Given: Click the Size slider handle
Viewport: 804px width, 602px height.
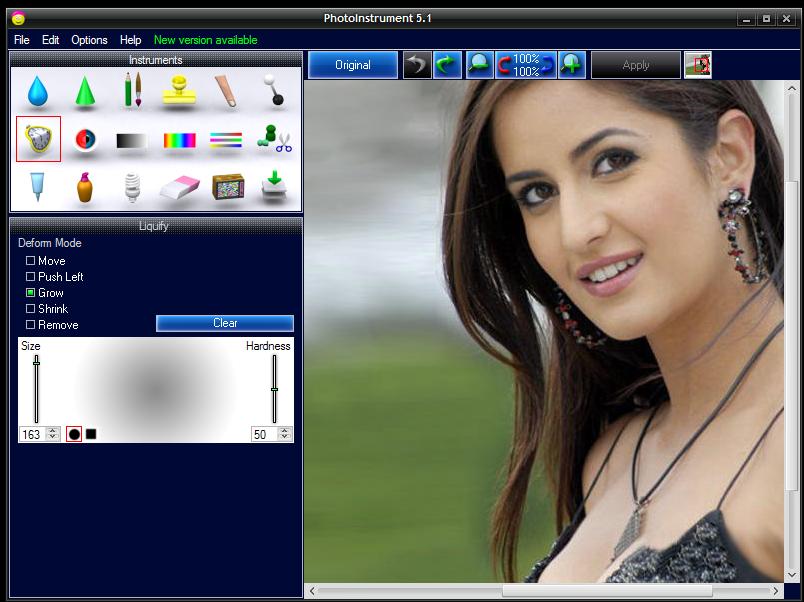Looking at the screenshot, I should 36,363.
